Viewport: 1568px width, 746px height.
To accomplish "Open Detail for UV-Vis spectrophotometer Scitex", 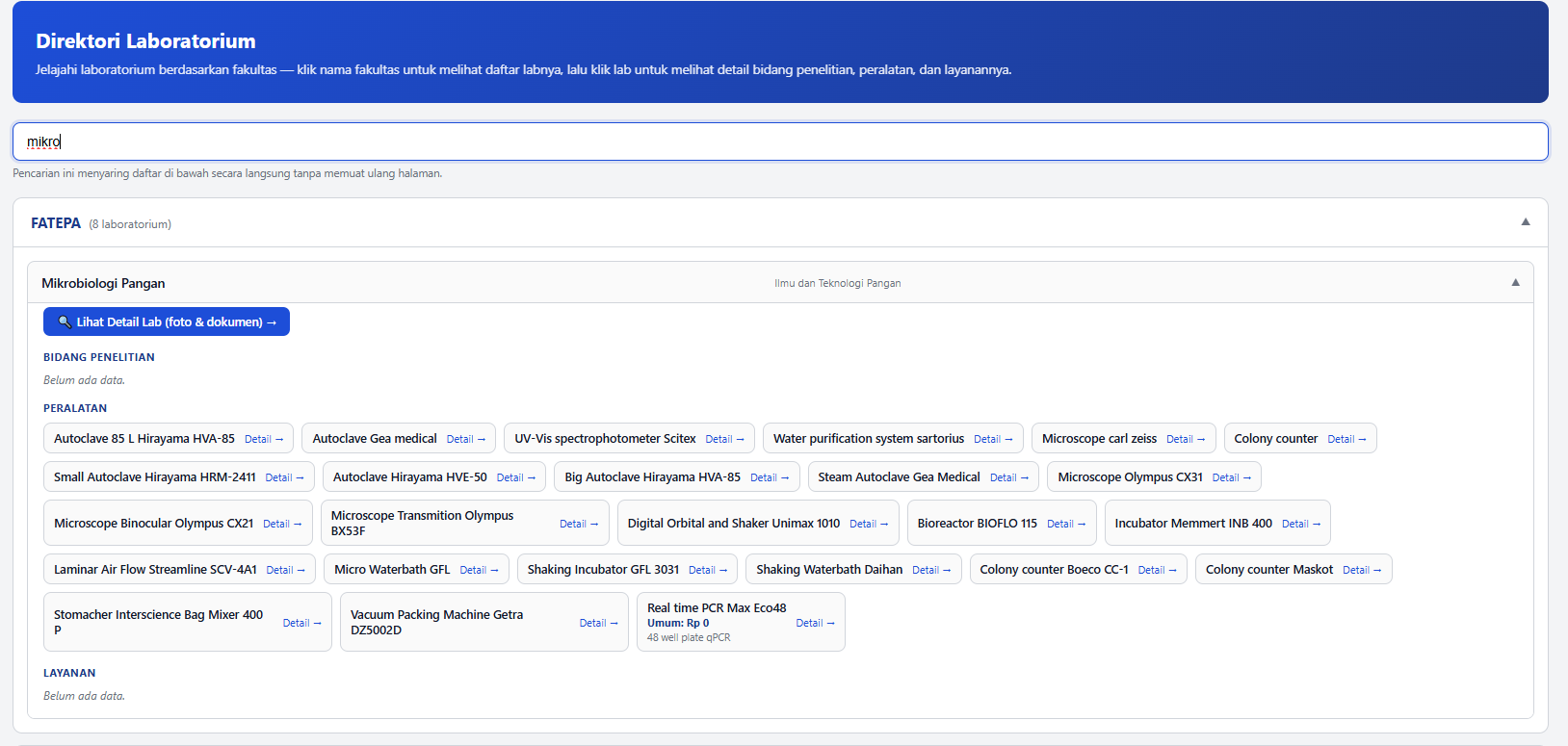I will [724, 439].
